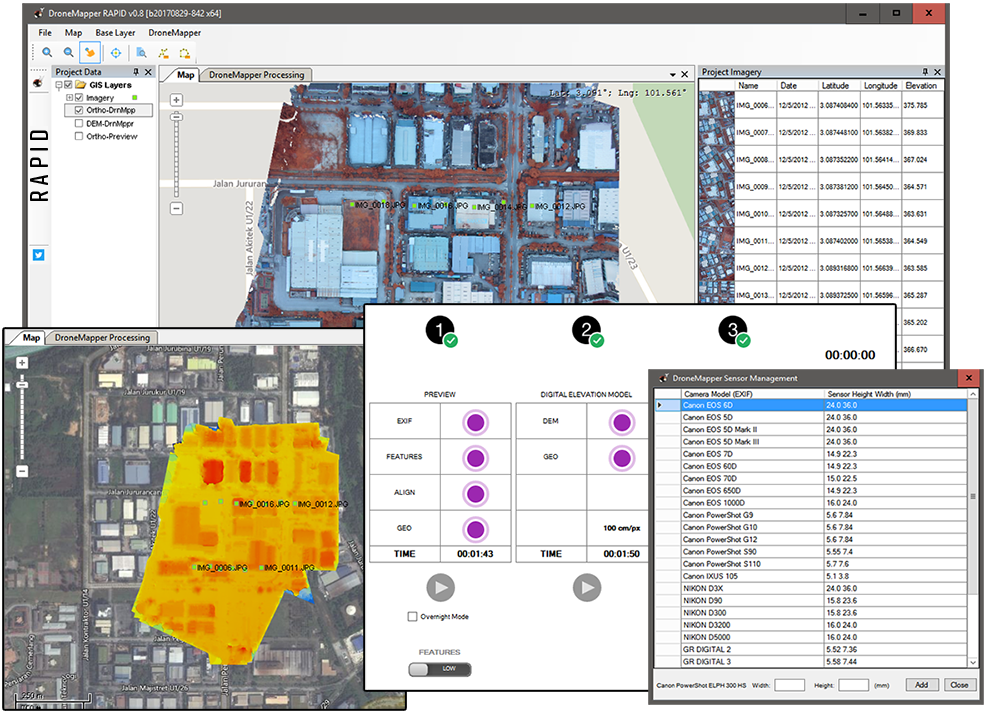Close the active Map document tab

tap(685, 75)
